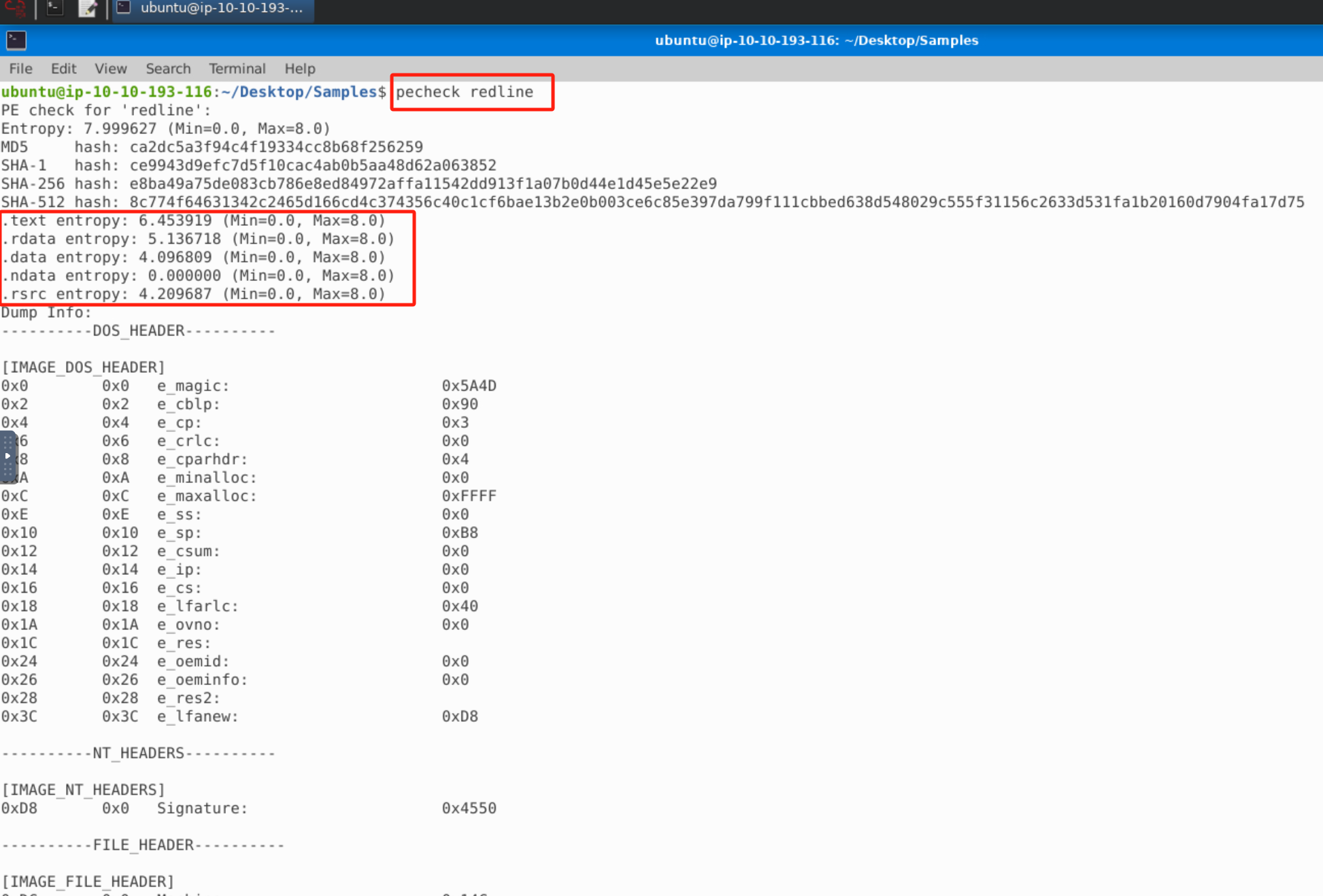
Task: Click the side panel handle arrow at left edge
Action: click(7, 456)
